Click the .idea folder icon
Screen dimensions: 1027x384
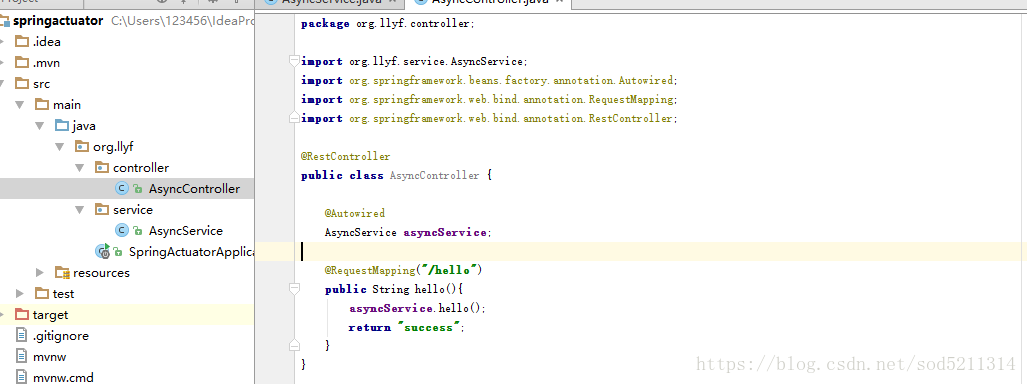[x=22, y=42]
